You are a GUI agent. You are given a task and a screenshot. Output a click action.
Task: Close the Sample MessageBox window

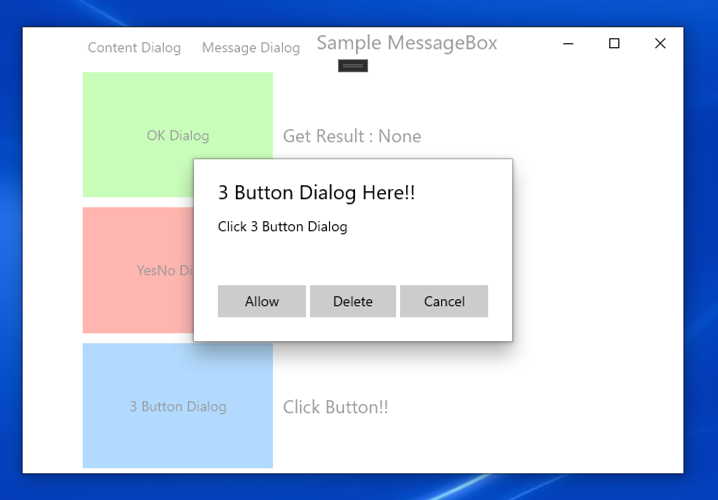pos(660,43)
